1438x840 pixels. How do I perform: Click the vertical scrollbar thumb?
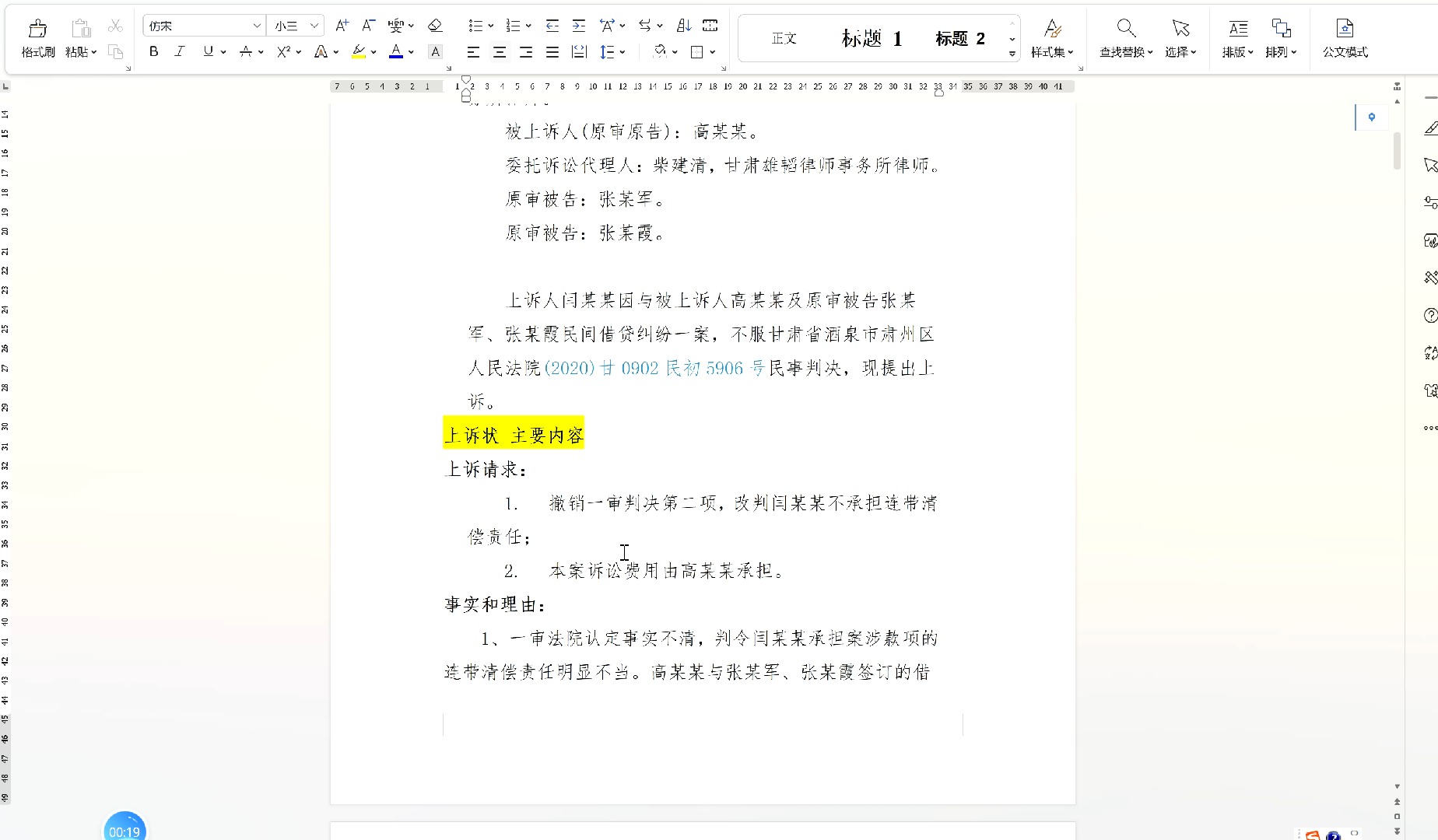coord(1397,150)
